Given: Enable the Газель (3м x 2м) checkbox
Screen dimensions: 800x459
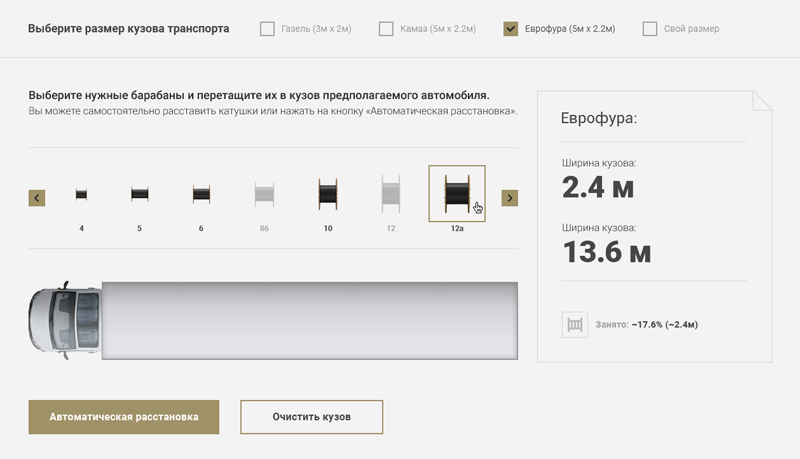Looking at the screenshot, I should click(267, 29).
